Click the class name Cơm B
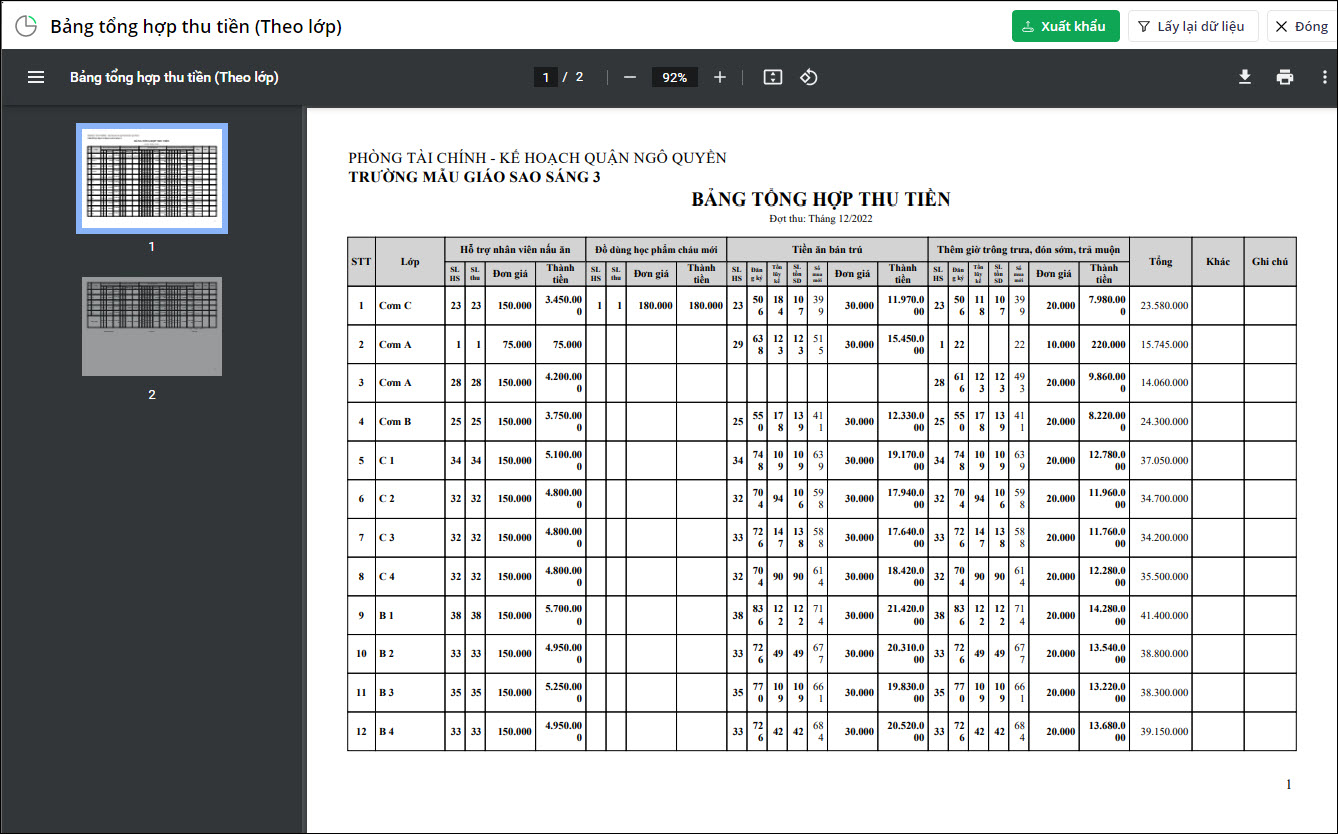The width and height of the screenshot is (1338, 834). 395,421
